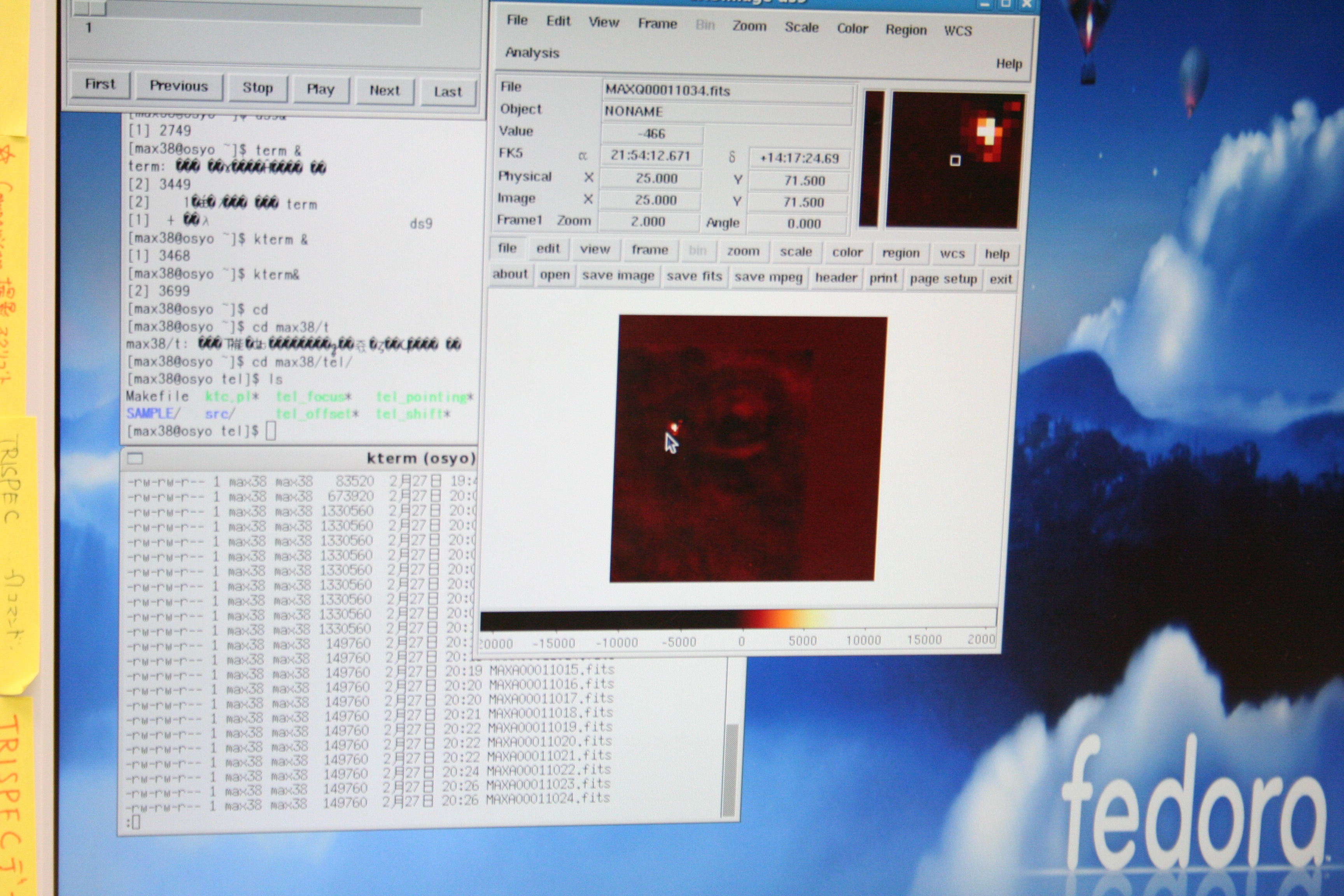Open the Scale menu in ds9

801,28
